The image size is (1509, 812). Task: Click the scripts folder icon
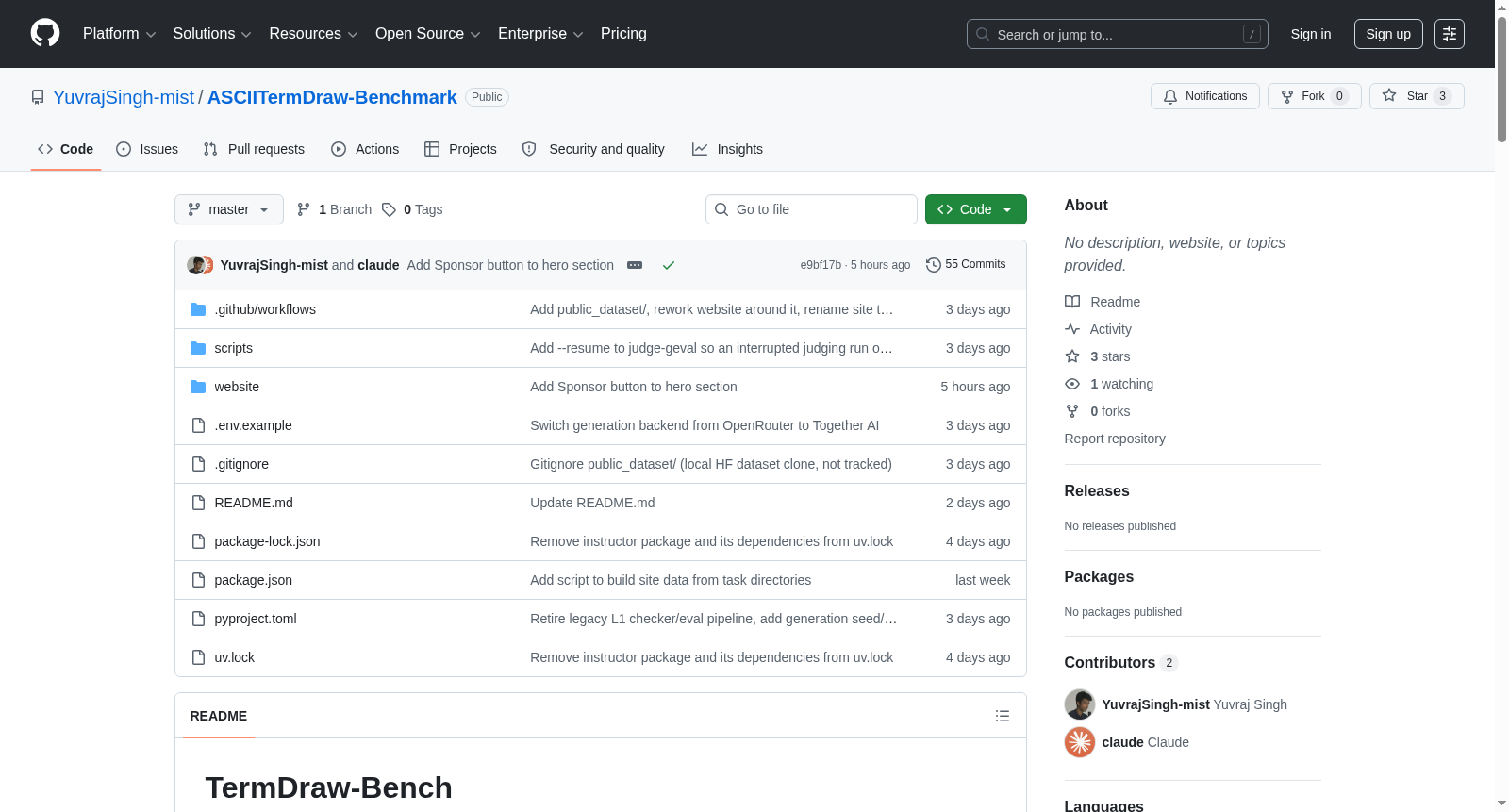point(198,348)
